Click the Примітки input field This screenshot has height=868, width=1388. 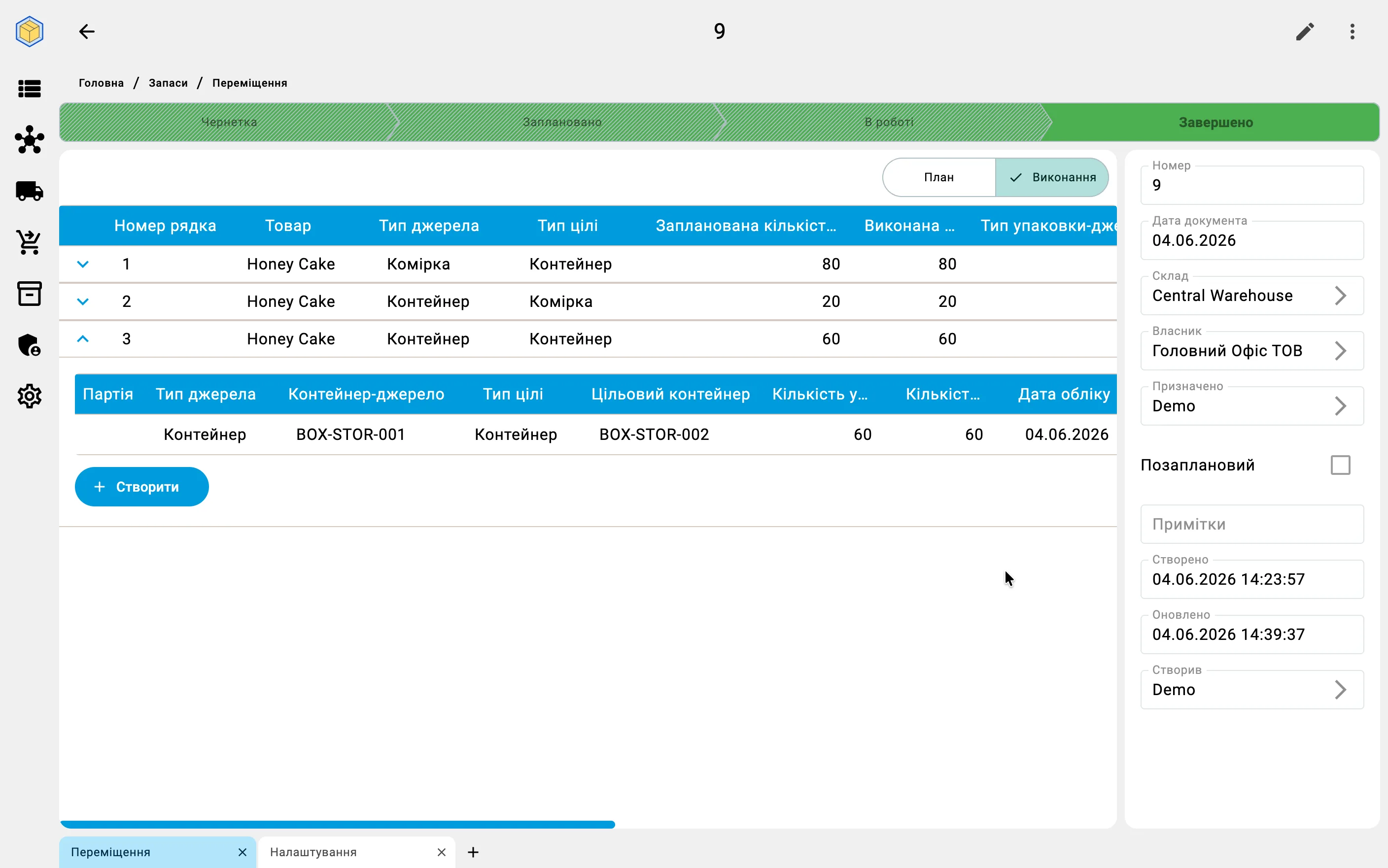tap(1252, 524)
